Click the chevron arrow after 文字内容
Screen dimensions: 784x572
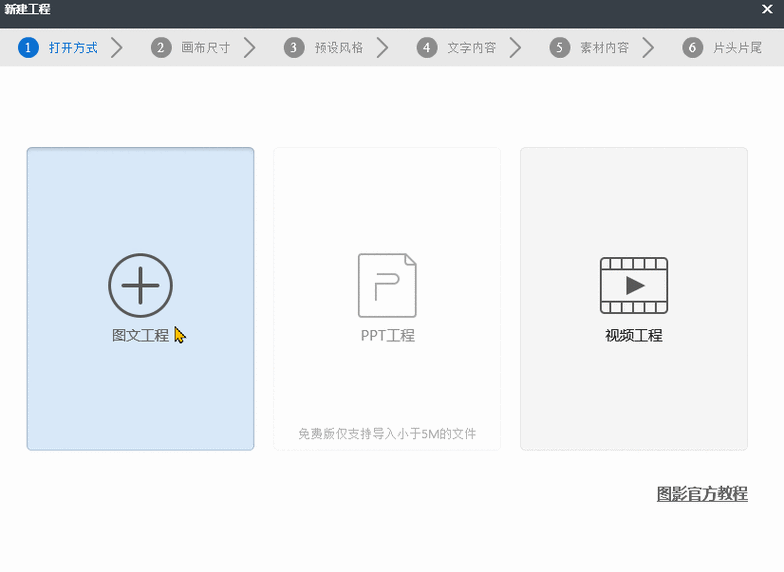tap(516, 47)
